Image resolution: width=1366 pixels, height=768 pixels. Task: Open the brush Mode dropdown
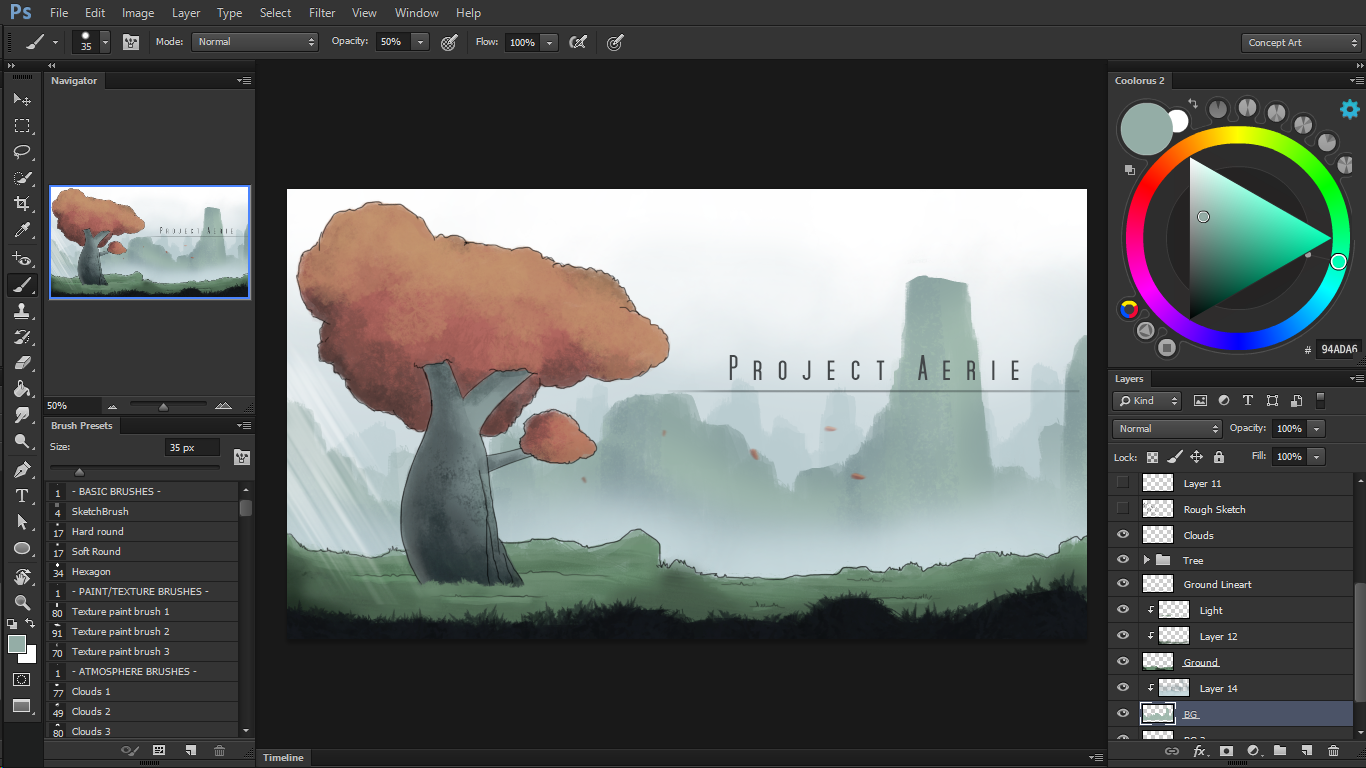[255, 42]
